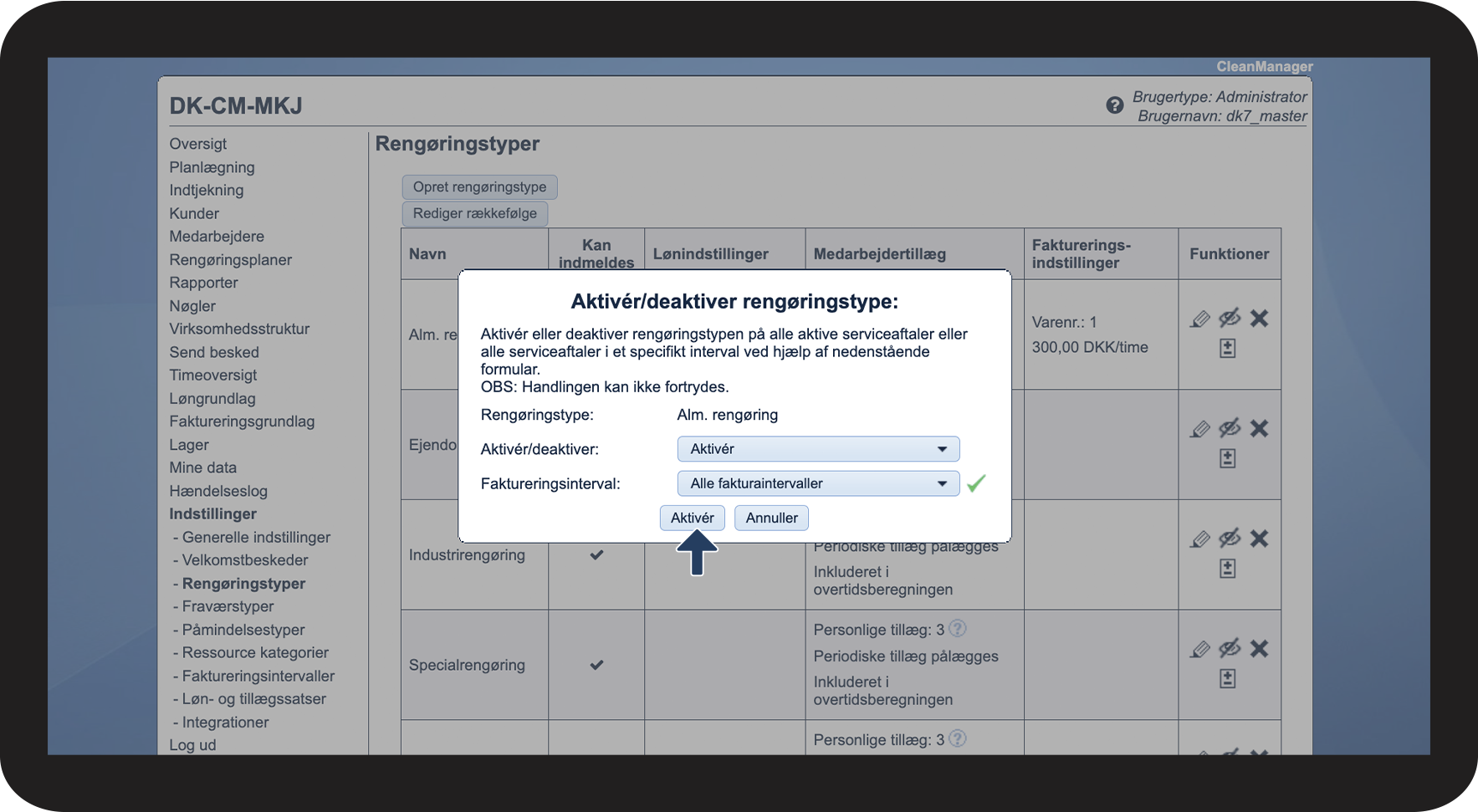The width and height of the screenshot is (1478, 812).
Task: Click help icon beside bottom row Personlige tillæg
Action: (x=958, y=738)
